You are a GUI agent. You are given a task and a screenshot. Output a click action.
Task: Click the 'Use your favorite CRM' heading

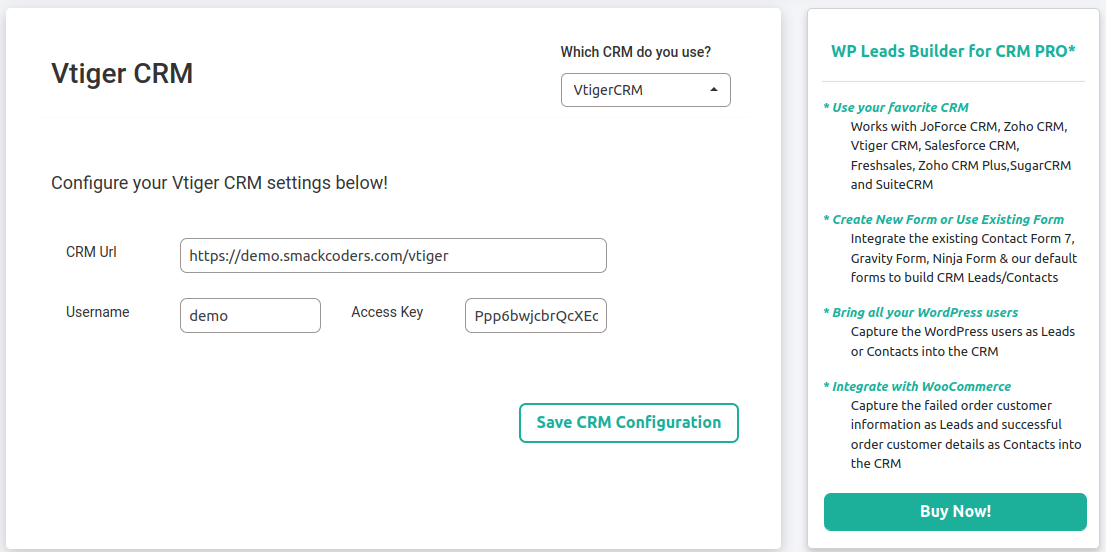(x=896, y=108)
